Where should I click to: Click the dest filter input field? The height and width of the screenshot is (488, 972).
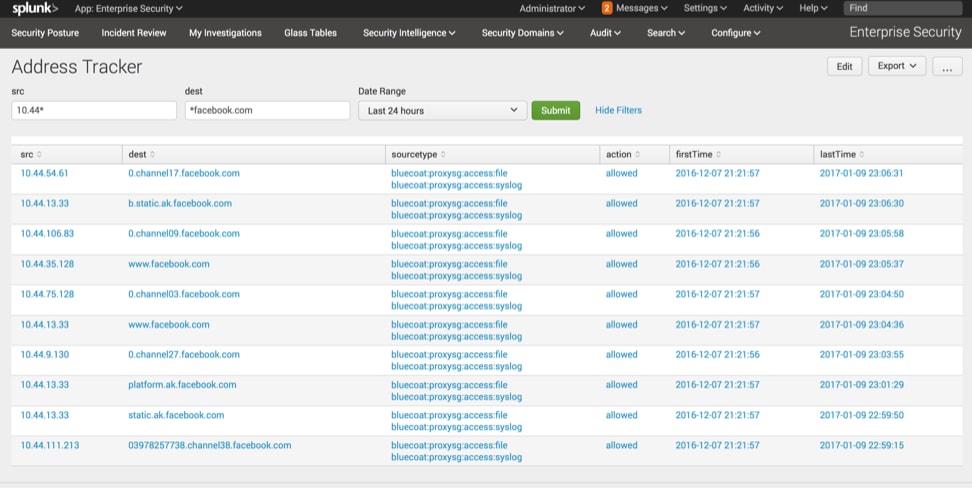tap(268, 110)
